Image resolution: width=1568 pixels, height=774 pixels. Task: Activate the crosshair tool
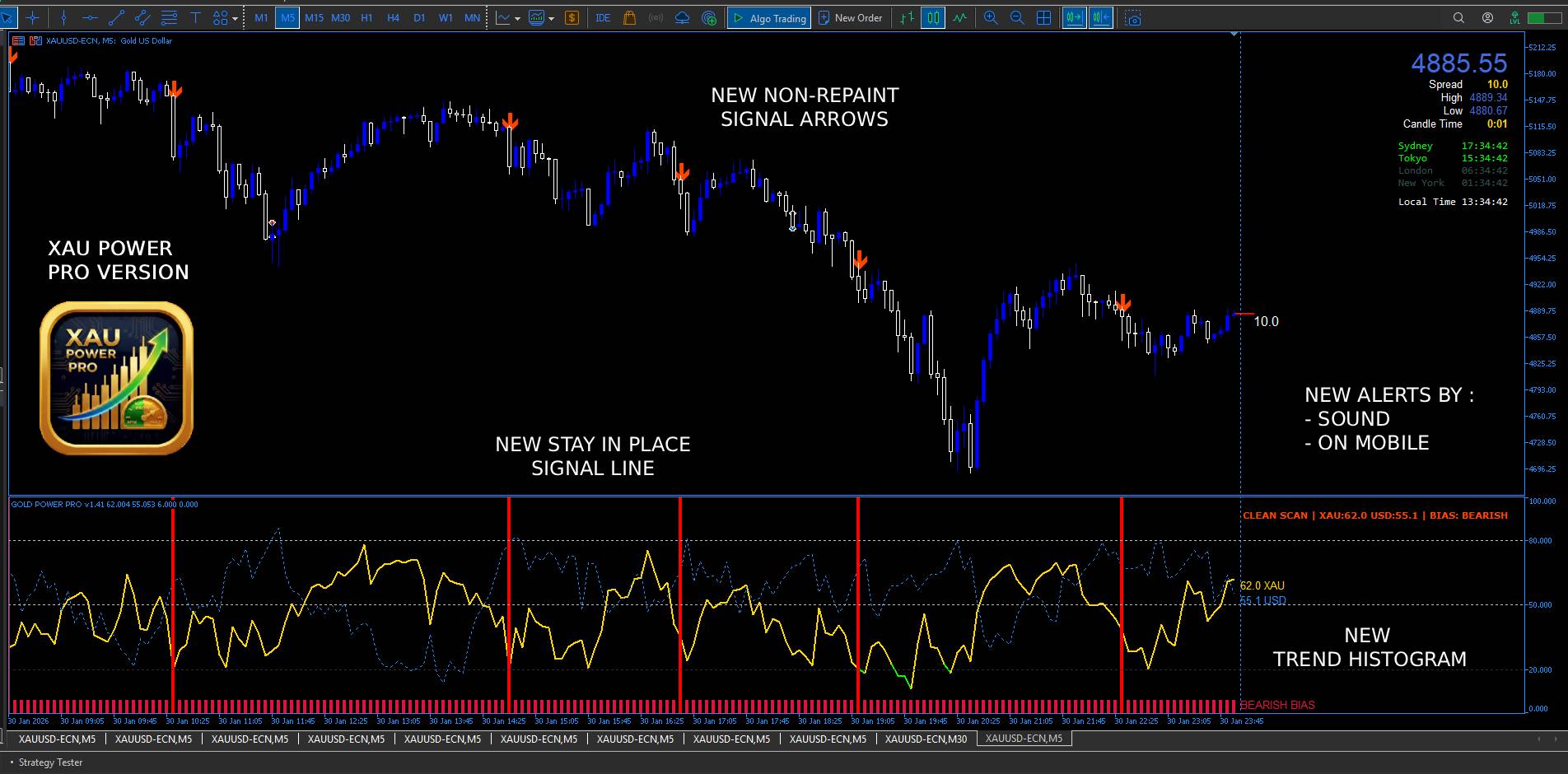point(33,17)
